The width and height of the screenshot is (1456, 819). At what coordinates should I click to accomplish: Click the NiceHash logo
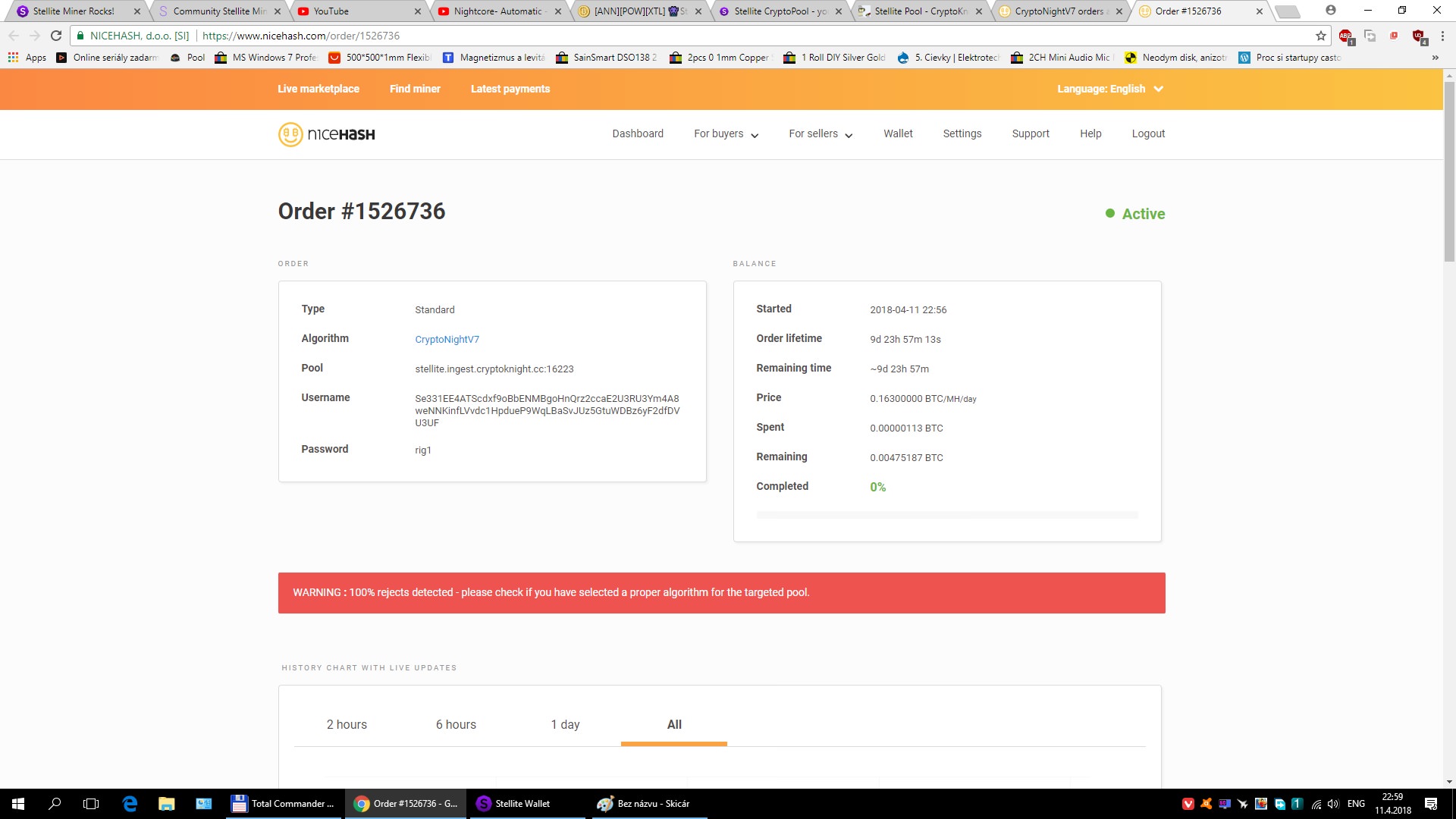coord(327,134)
